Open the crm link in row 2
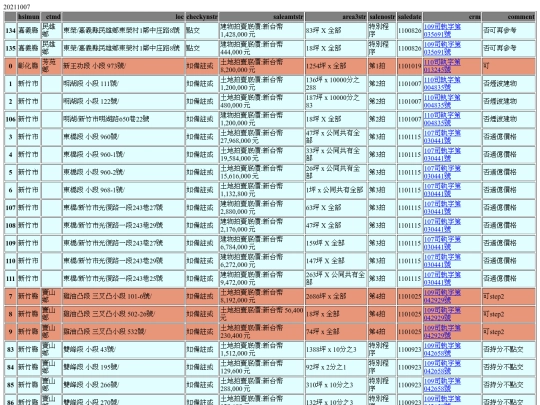Viewport: 540px width, 405px height. click(x=442, y=101)
